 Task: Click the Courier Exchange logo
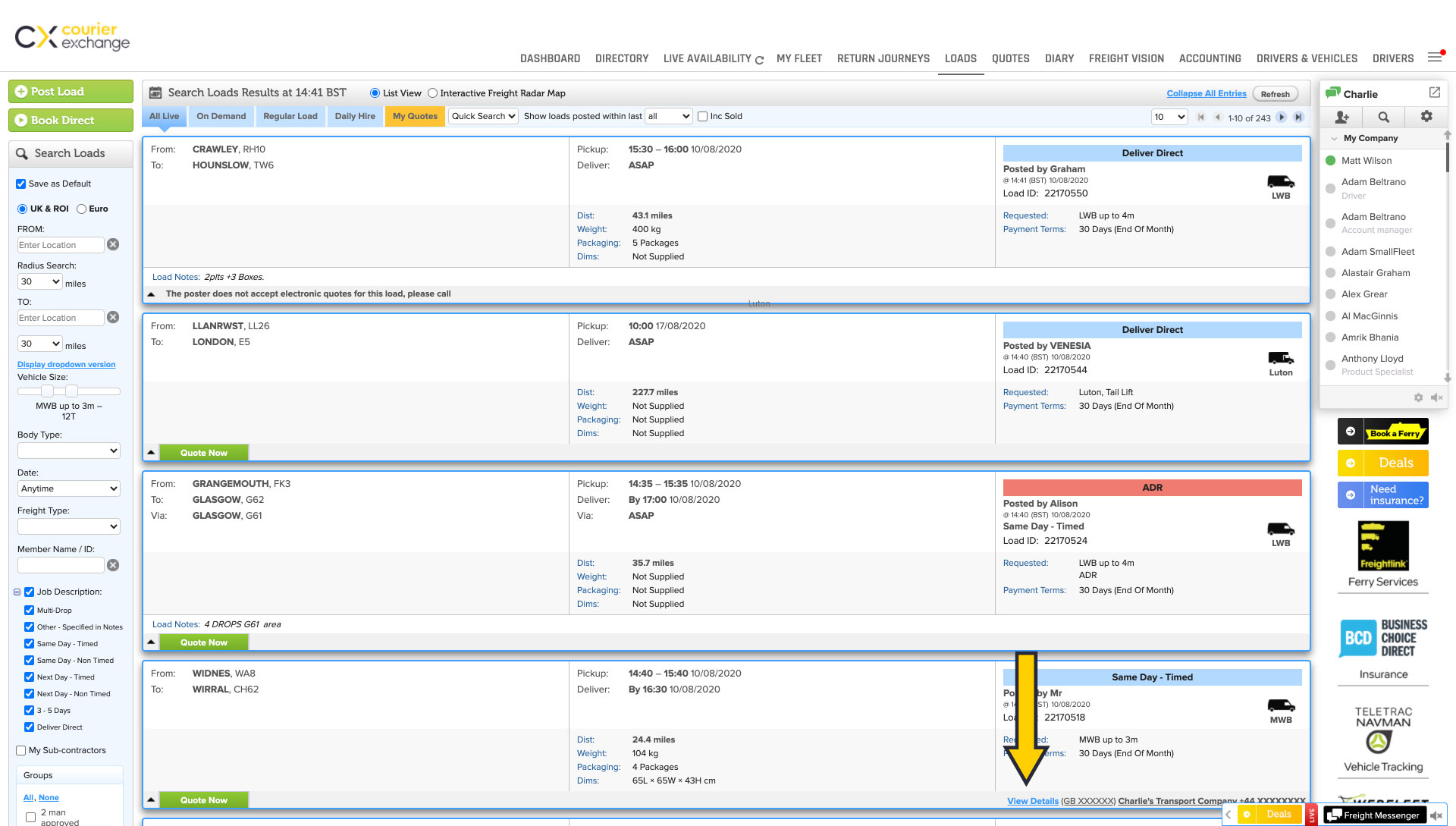(x=73, y=36)
